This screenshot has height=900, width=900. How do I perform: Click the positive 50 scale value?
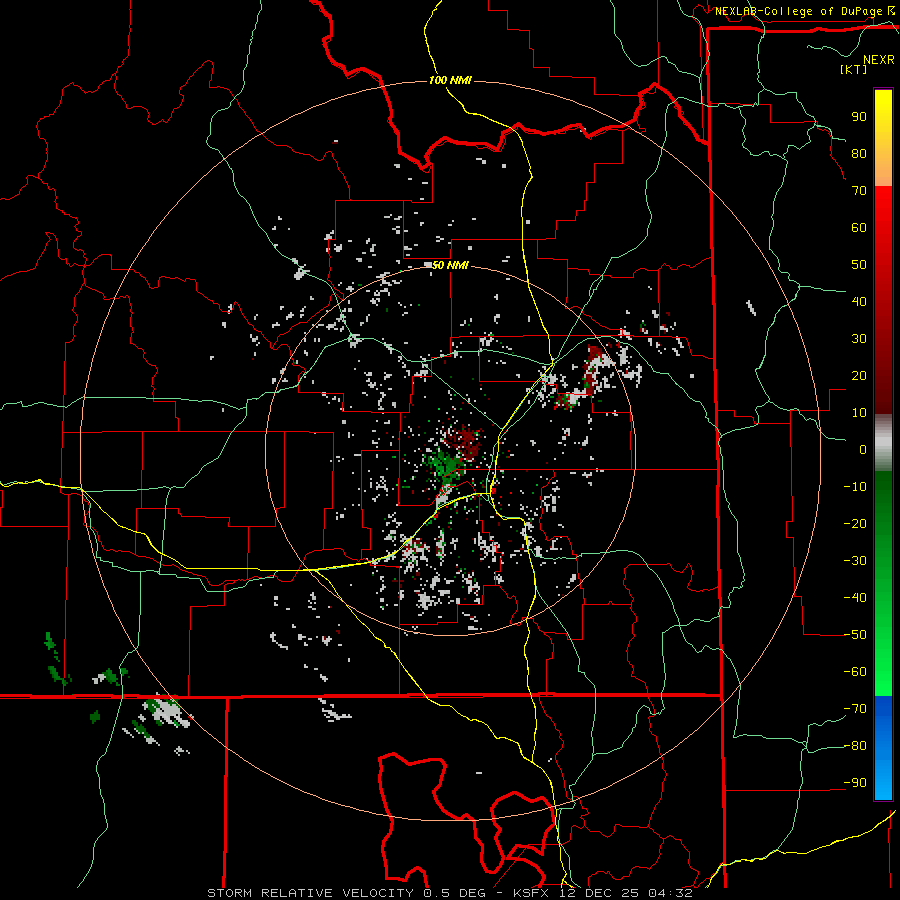859,265
